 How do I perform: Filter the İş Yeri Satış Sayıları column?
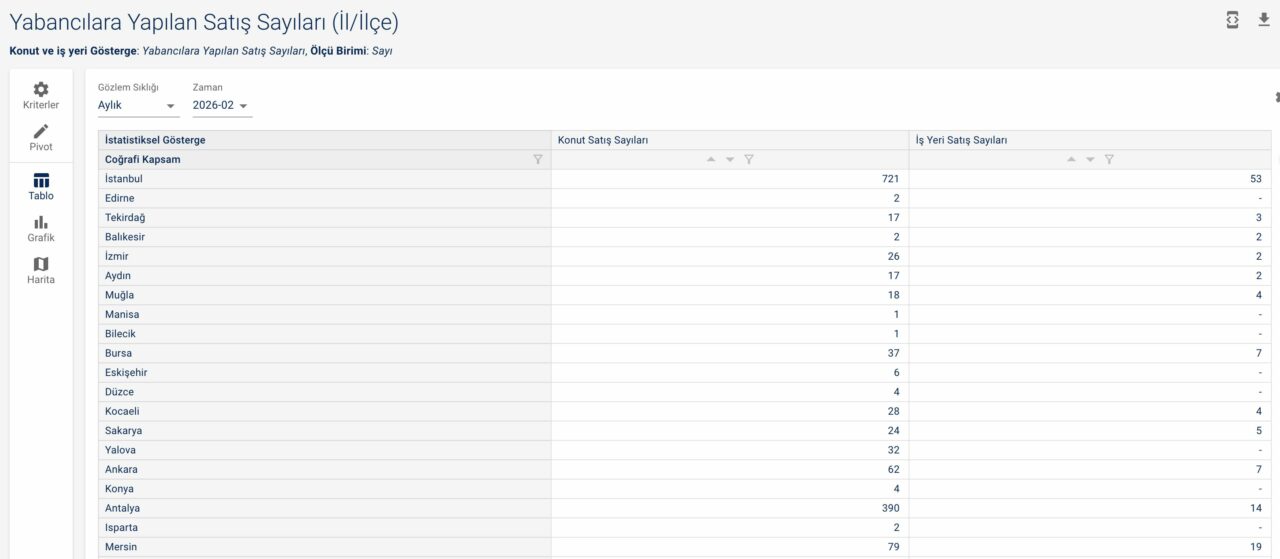[x=1109, y=159]
